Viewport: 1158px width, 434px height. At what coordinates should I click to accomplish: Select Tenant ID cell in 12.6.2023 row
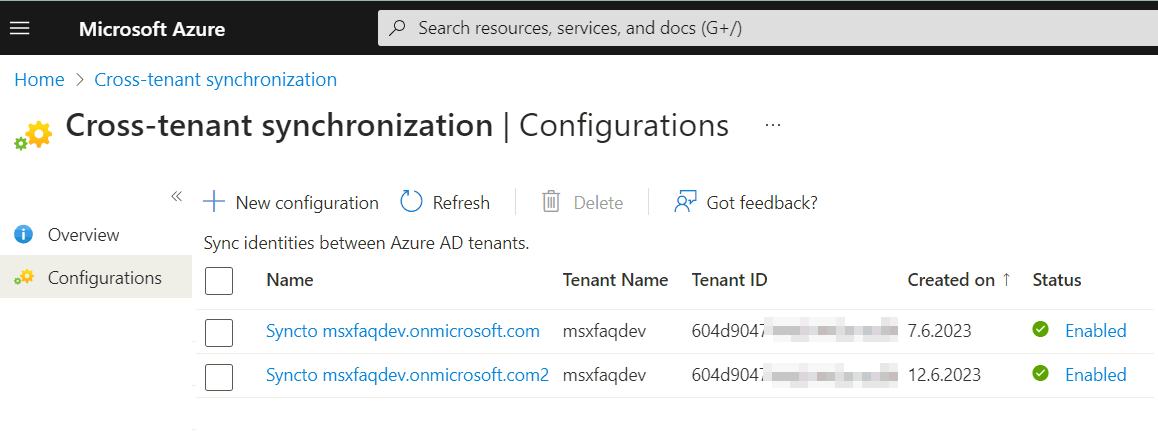pos(795,375)
